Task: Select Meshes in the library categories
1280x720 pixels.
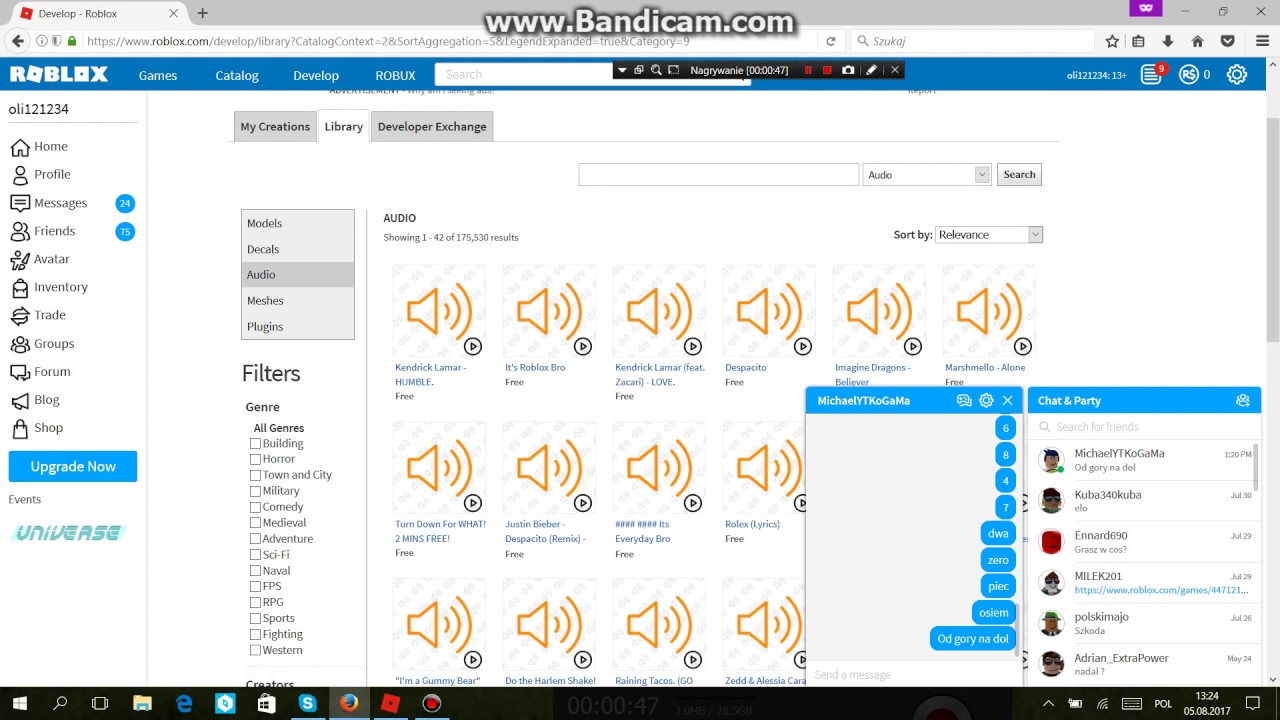Action: (x=298, y=301)
